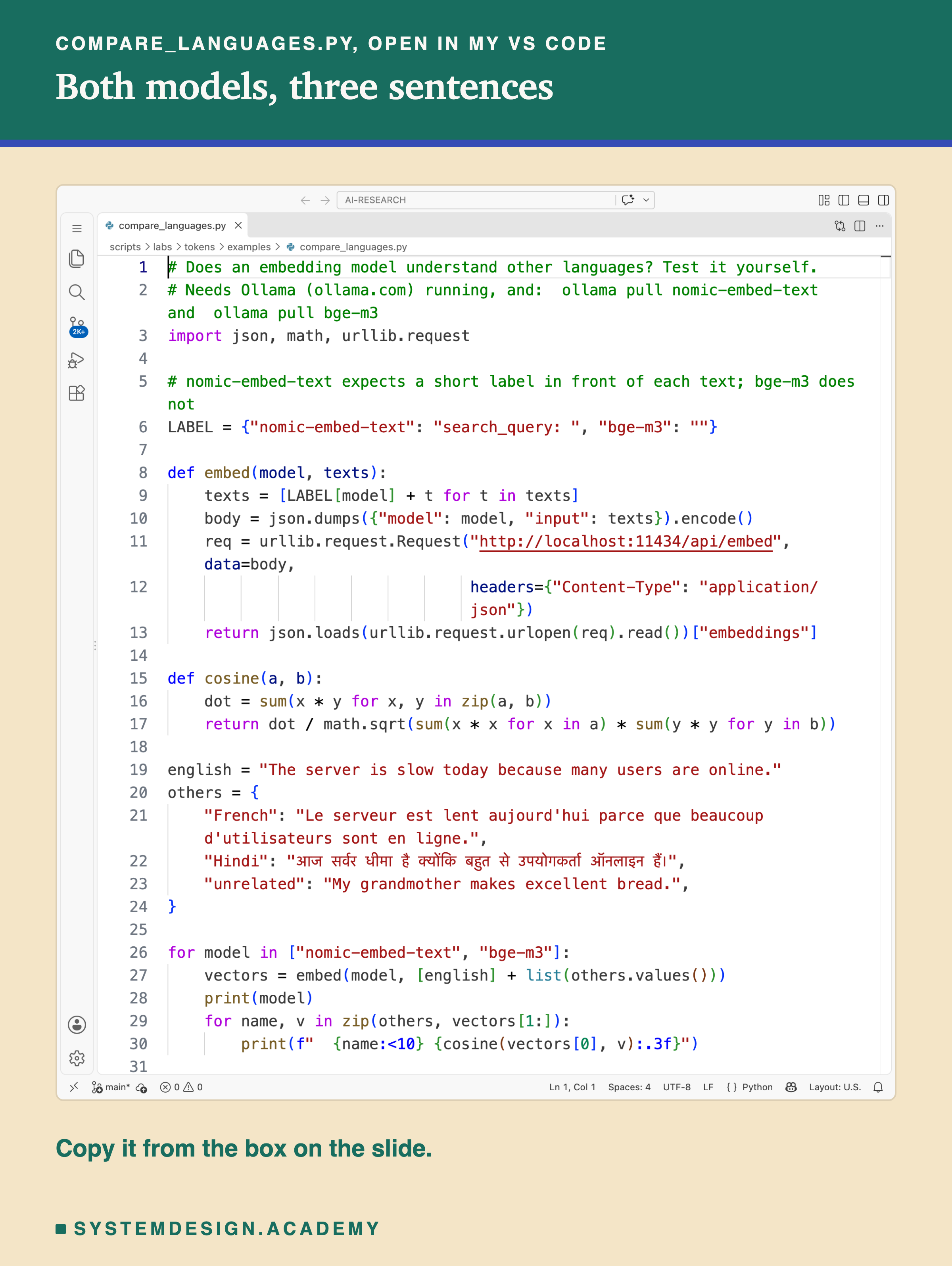Click the Ln 1, Col 1 status
Screen dimensions: 952x1266
572,1087
